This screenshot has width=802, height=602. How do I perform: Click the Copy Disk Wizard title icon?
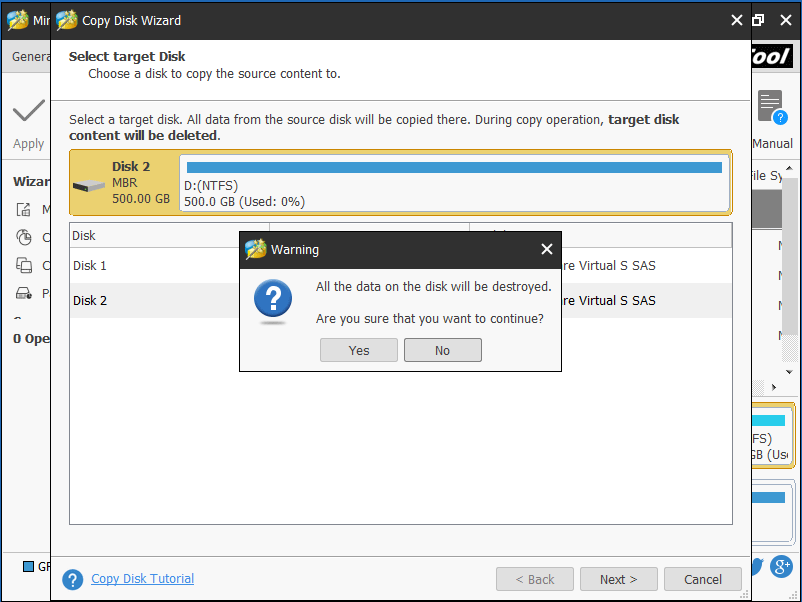coord(66,20)
